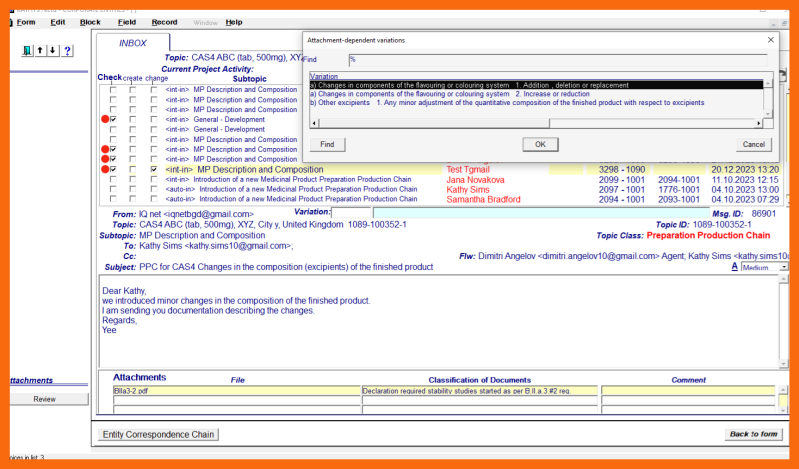
Task: Toggle change checkbox on highlighted MP Description row
Action: coord(154,170)
